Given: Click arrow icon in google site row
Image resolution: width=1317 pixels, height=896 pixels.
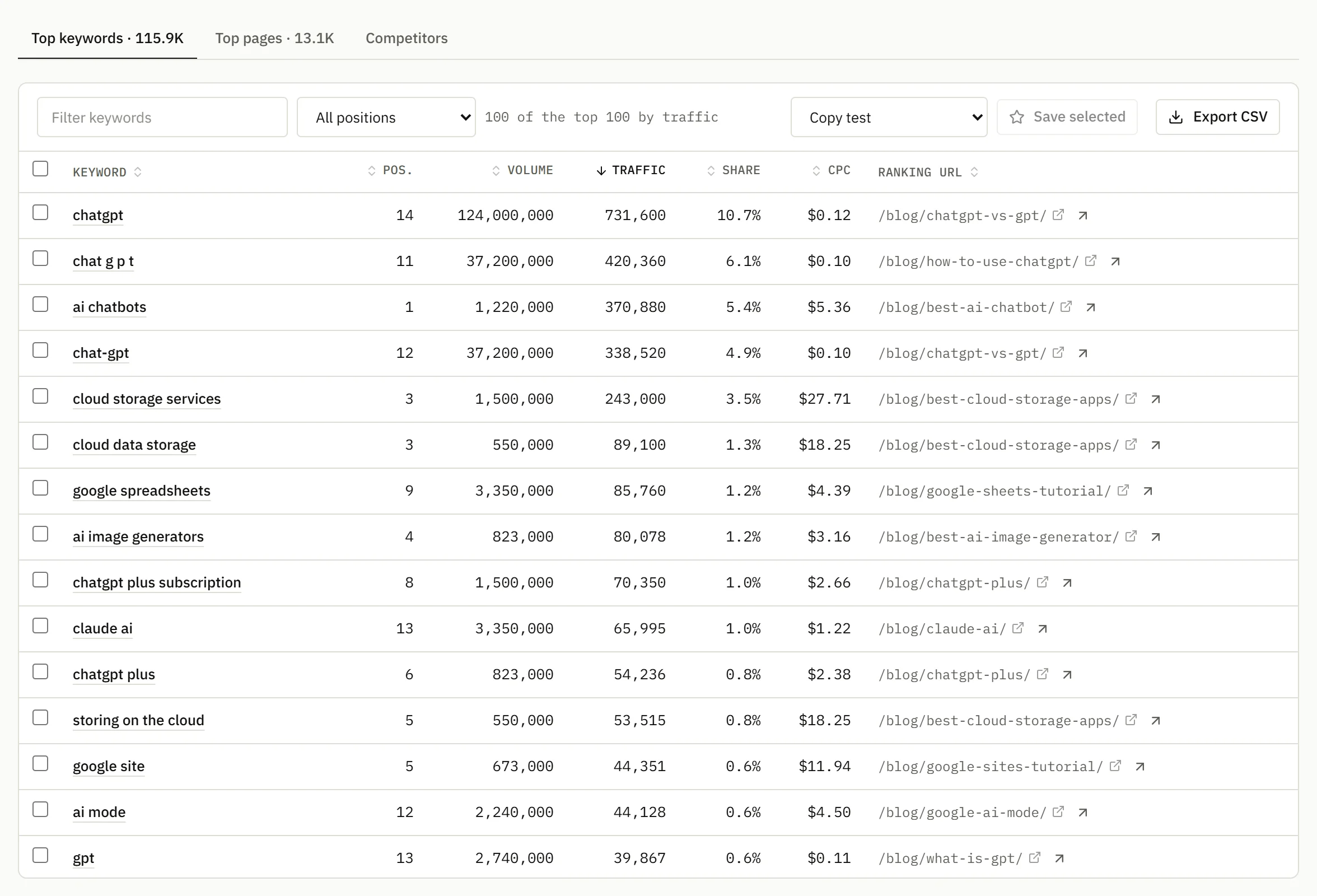Looking at the screenshot, I should pyautogui.click(x=1139, y=766).
